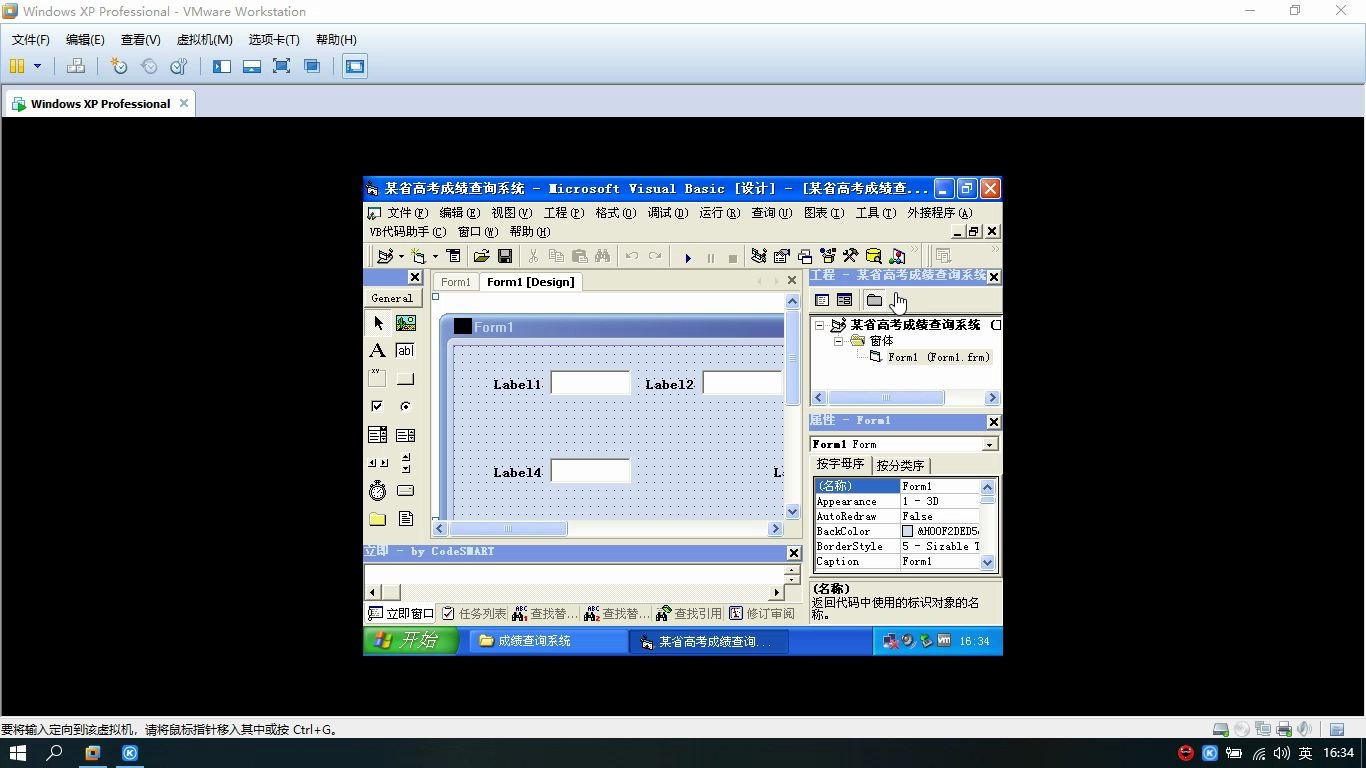Toggle folder view in the Project Explorer
The height and width of the screenshot is (768, 1366).
click(x=874, y=300)
